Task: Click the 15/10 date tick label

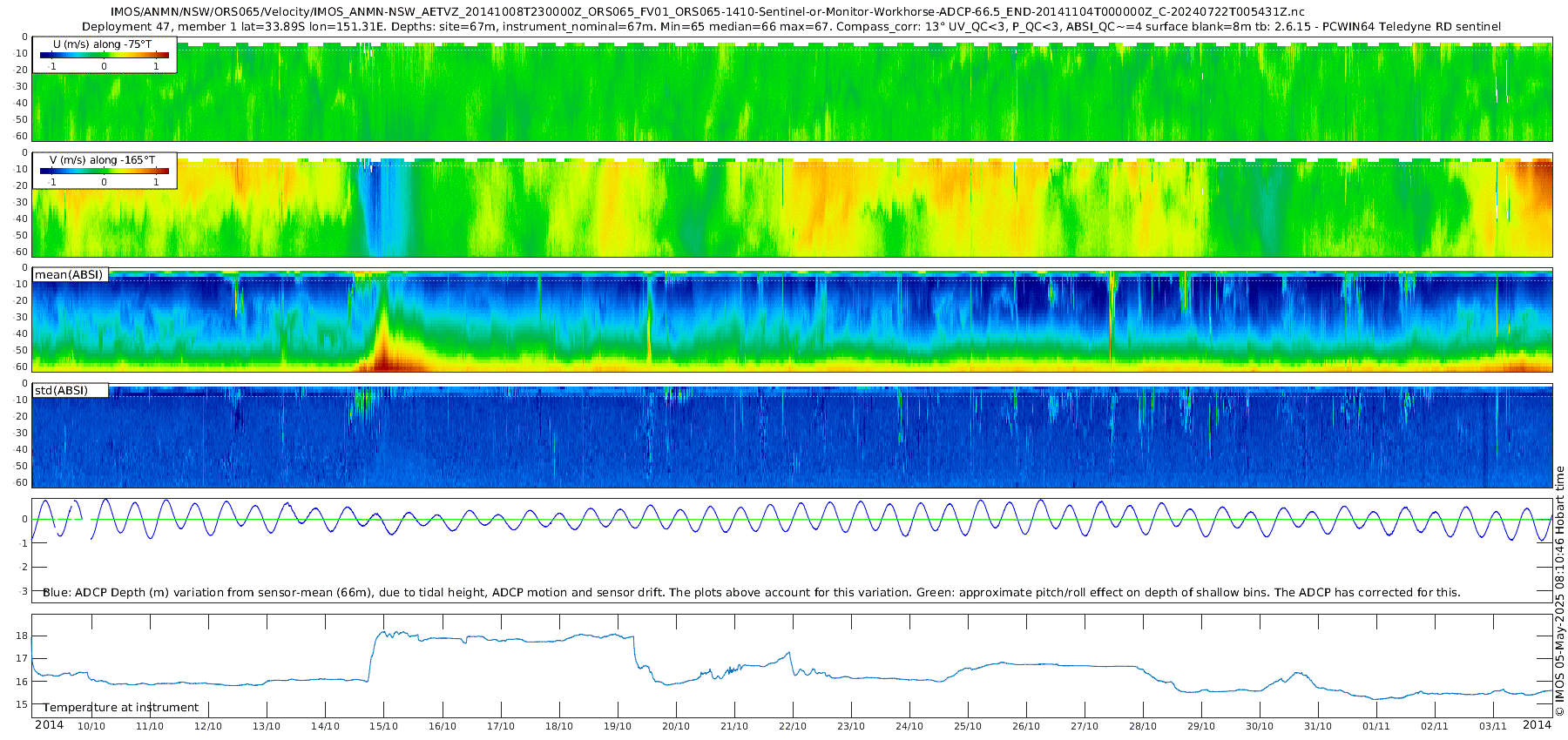Action: 383,726
